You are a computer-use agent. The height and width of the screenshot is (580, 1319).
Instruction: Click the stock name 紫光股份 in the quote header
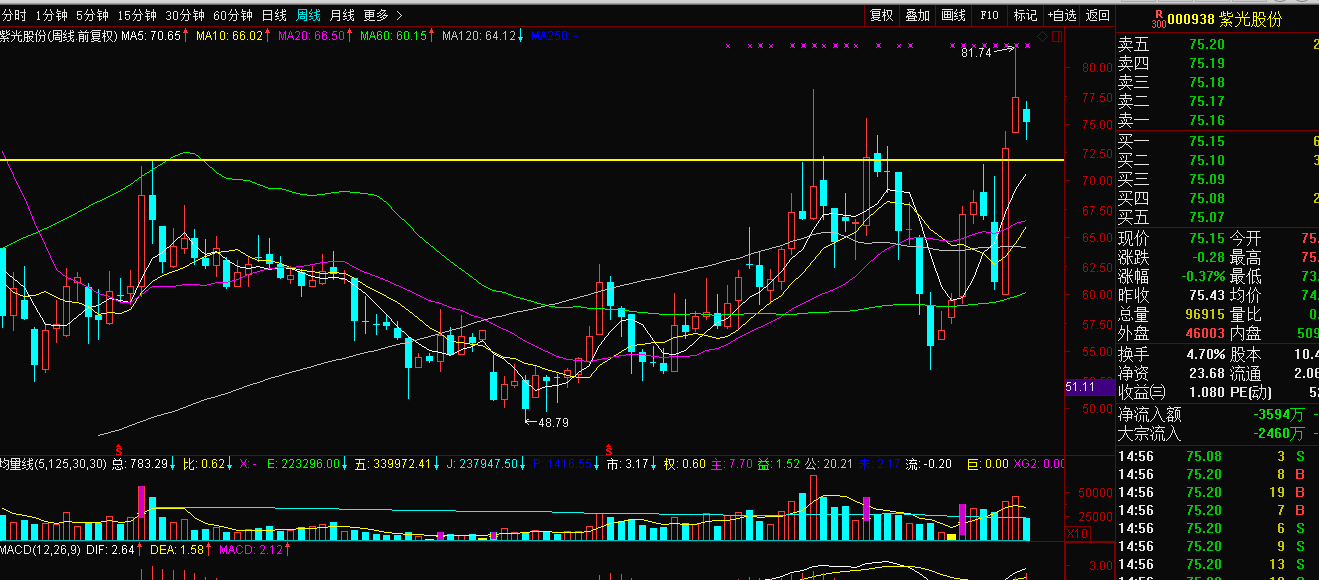pos(1253,19)
